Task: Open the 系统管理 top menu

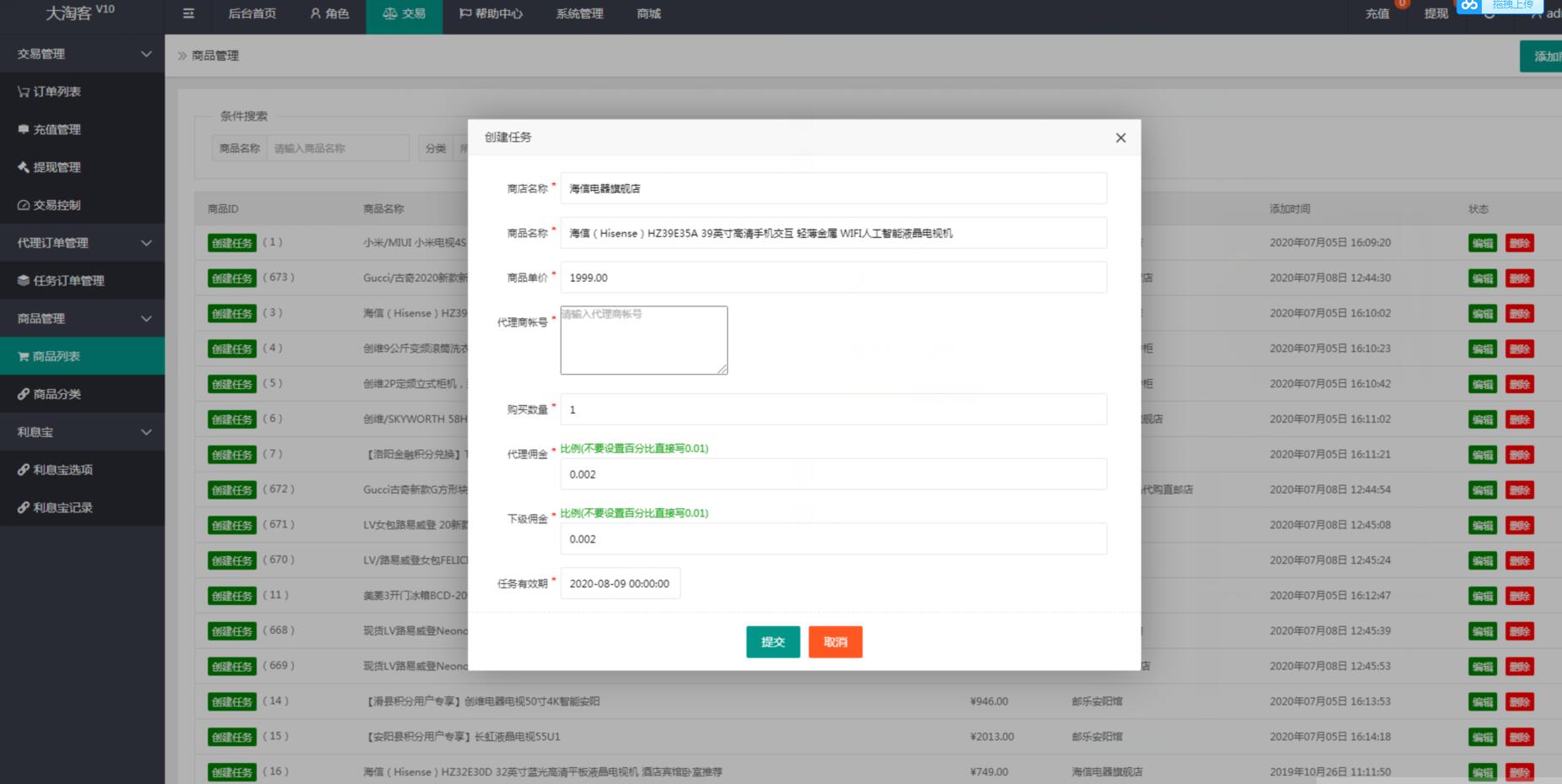Action: (x=579, y=14)
